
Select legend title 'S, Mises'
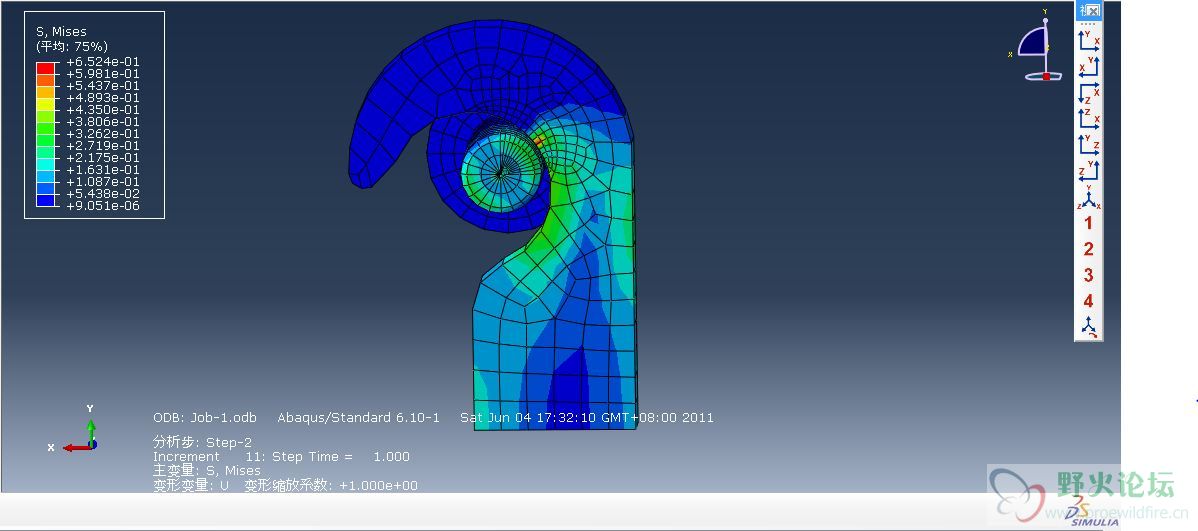tap(61, 31)
